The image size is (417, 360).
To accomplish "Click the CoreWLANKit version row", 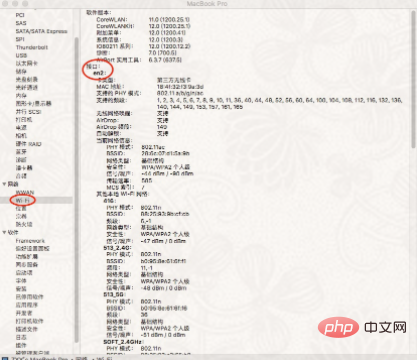I will pyautogui.click(x=143, y=26).
